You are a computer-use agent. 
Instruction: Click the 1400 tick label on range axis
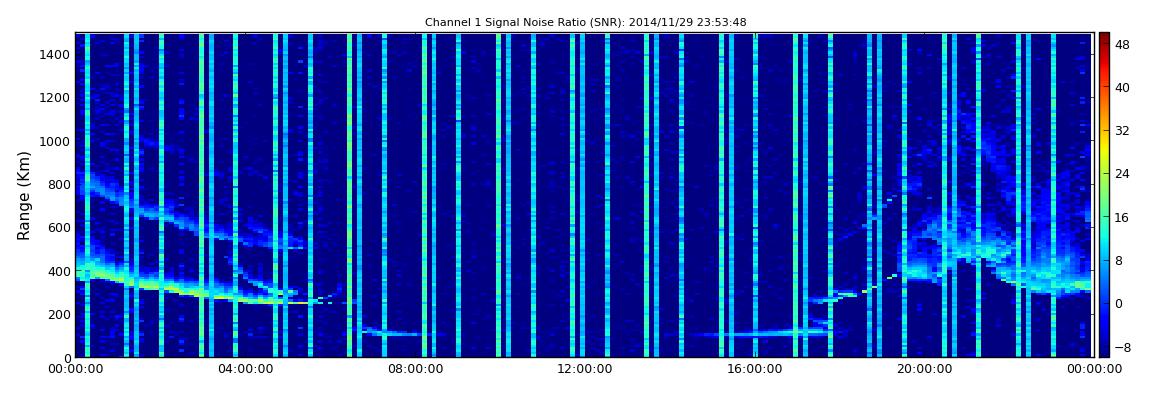click(x=54, y=54)
